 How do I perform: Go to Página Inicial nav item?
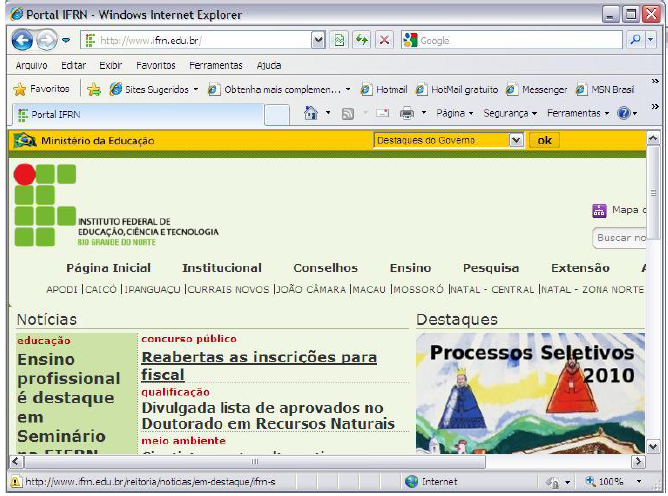pyautogui.click(x=109, y=268)
